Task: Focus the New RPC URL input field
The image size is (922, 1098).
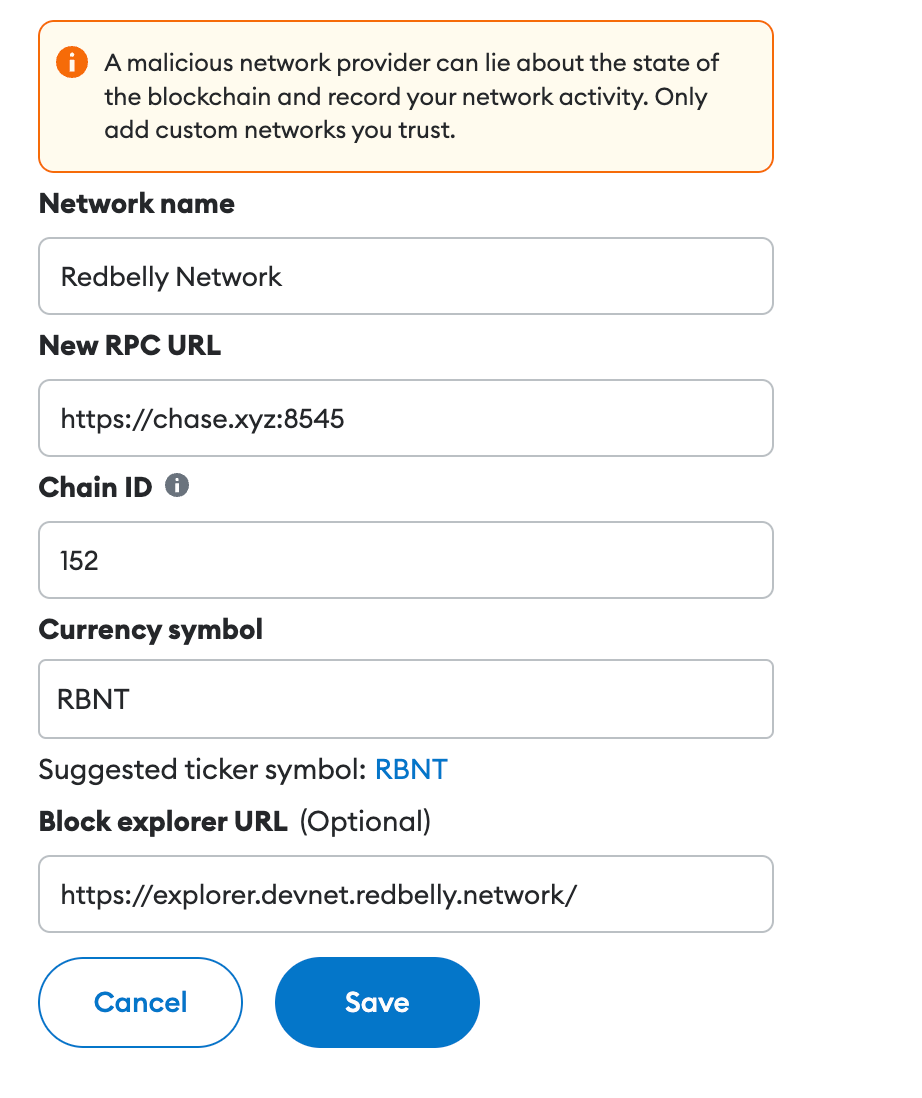Action: (406, 418)
